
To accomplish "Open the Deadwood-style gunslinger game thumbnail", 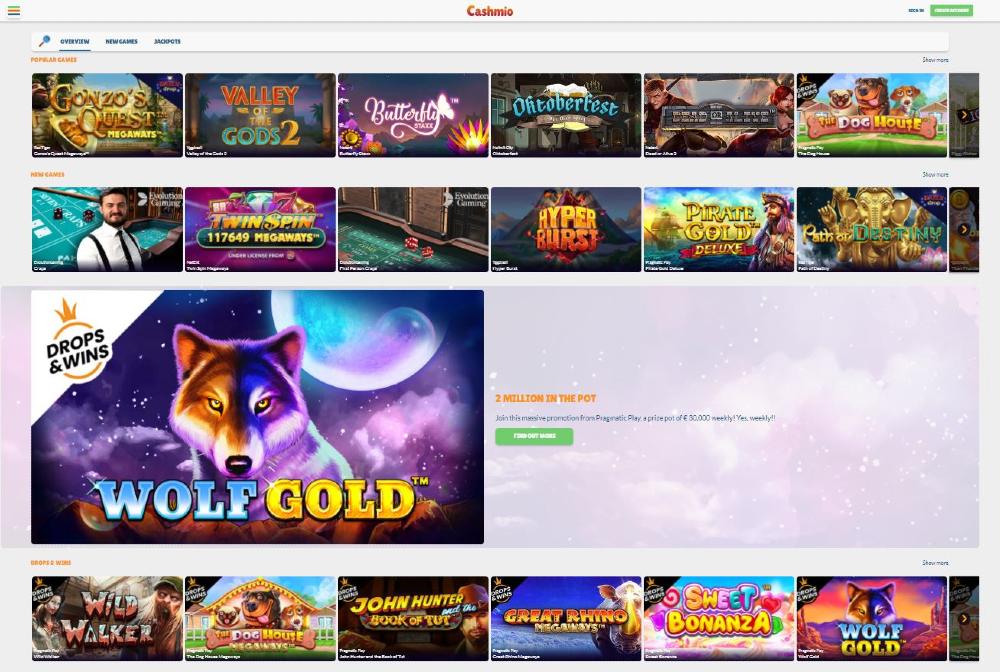I will [719, 115].
